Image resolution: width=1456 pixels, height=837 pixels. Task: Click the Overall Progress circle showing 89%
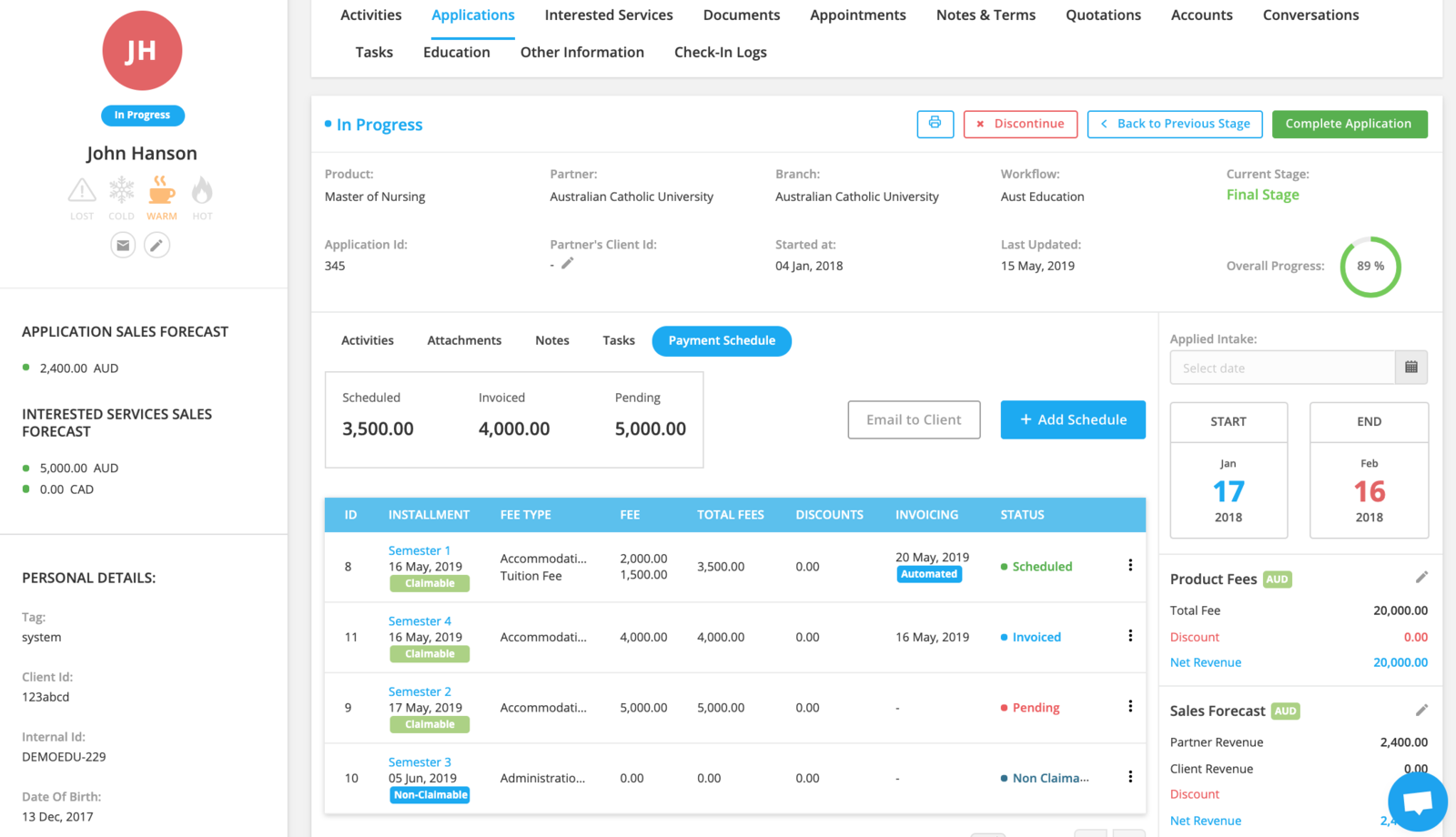pos(1370,267)
